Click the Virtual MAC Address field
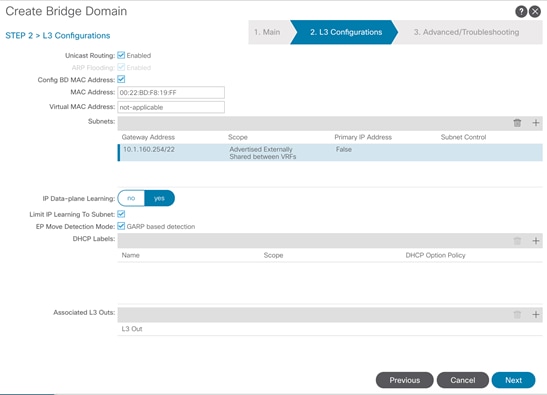The width and height of the screenshot is (547, 395). click(171, 107)
